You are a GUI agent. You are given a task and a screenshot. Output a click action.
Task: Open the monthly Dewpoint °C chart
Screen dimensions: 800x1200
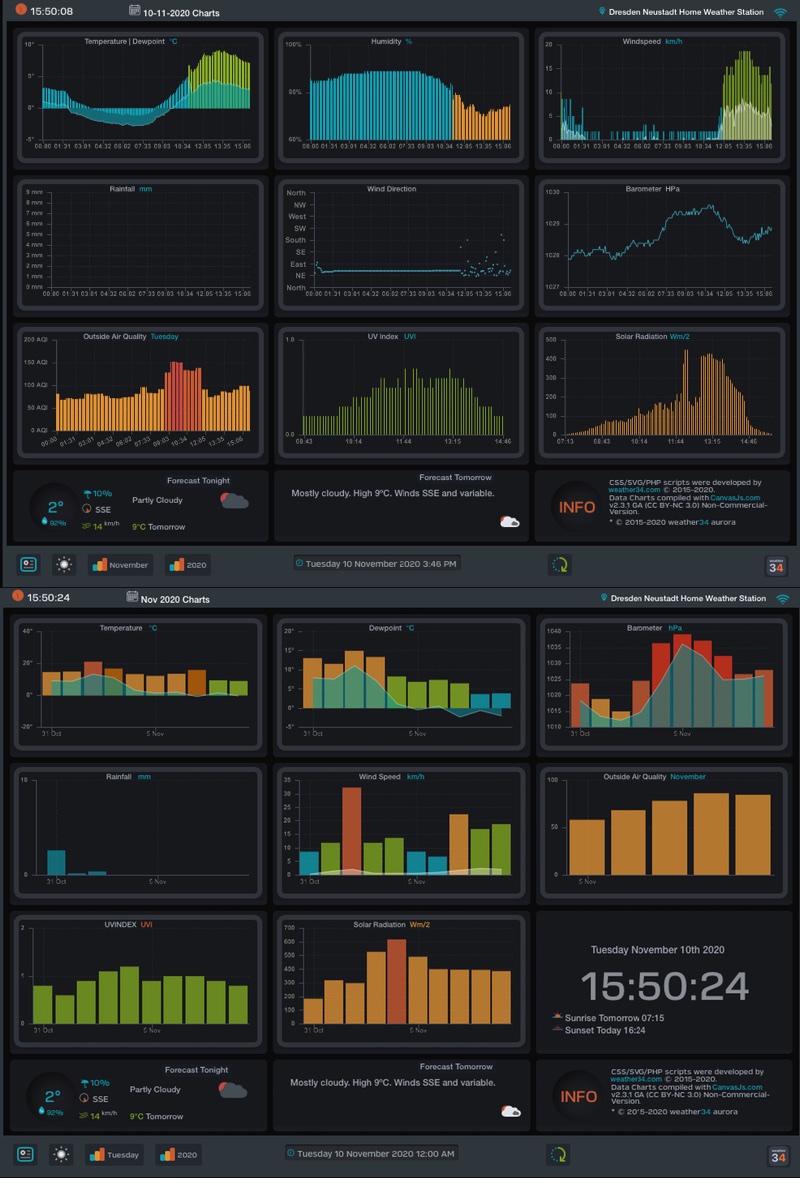coord(400,685)
